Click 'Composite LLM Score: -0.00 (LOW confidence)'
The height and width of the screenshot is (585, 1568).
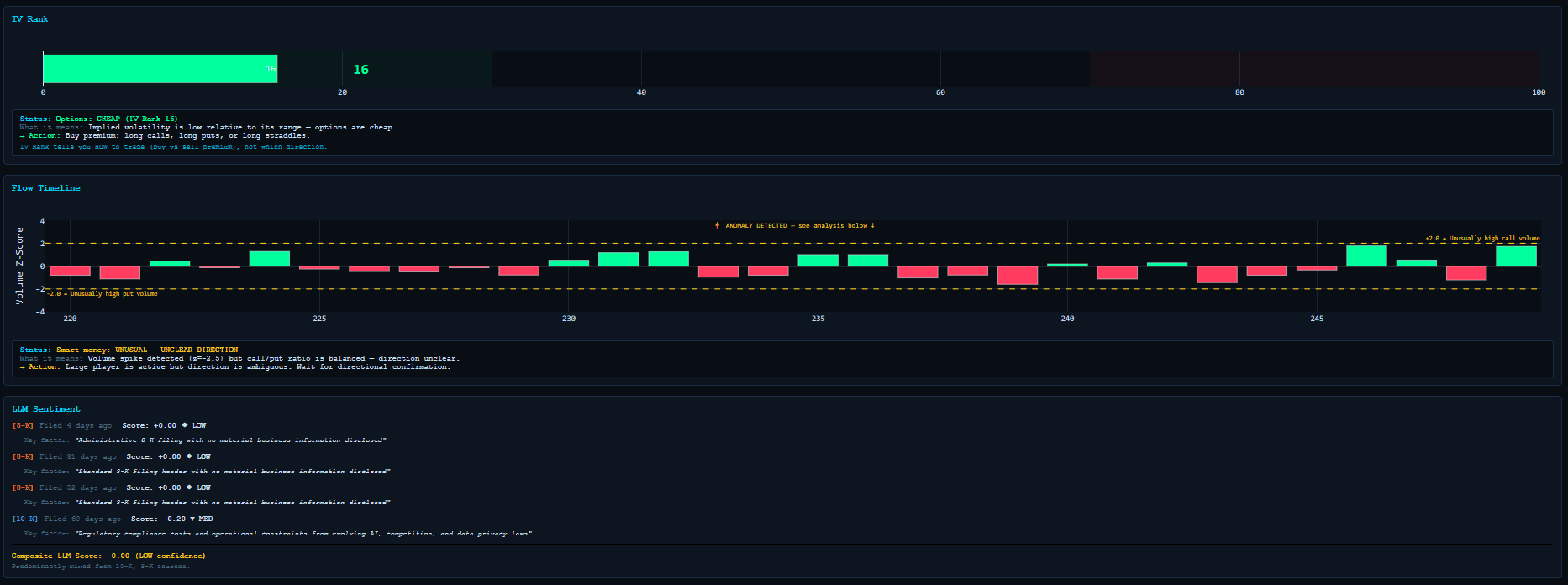coord(108,556)
